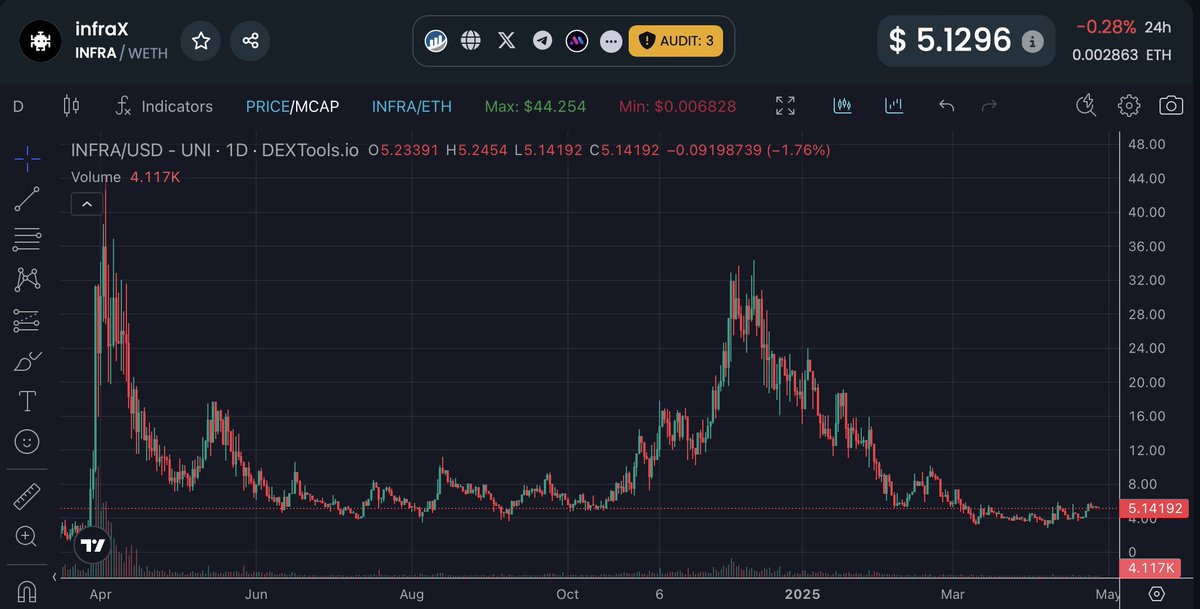Toggle the INFRA/ETH pair display
This screenshot has height=609, width=1200.
pyautogui.click(x=411, y=106)
